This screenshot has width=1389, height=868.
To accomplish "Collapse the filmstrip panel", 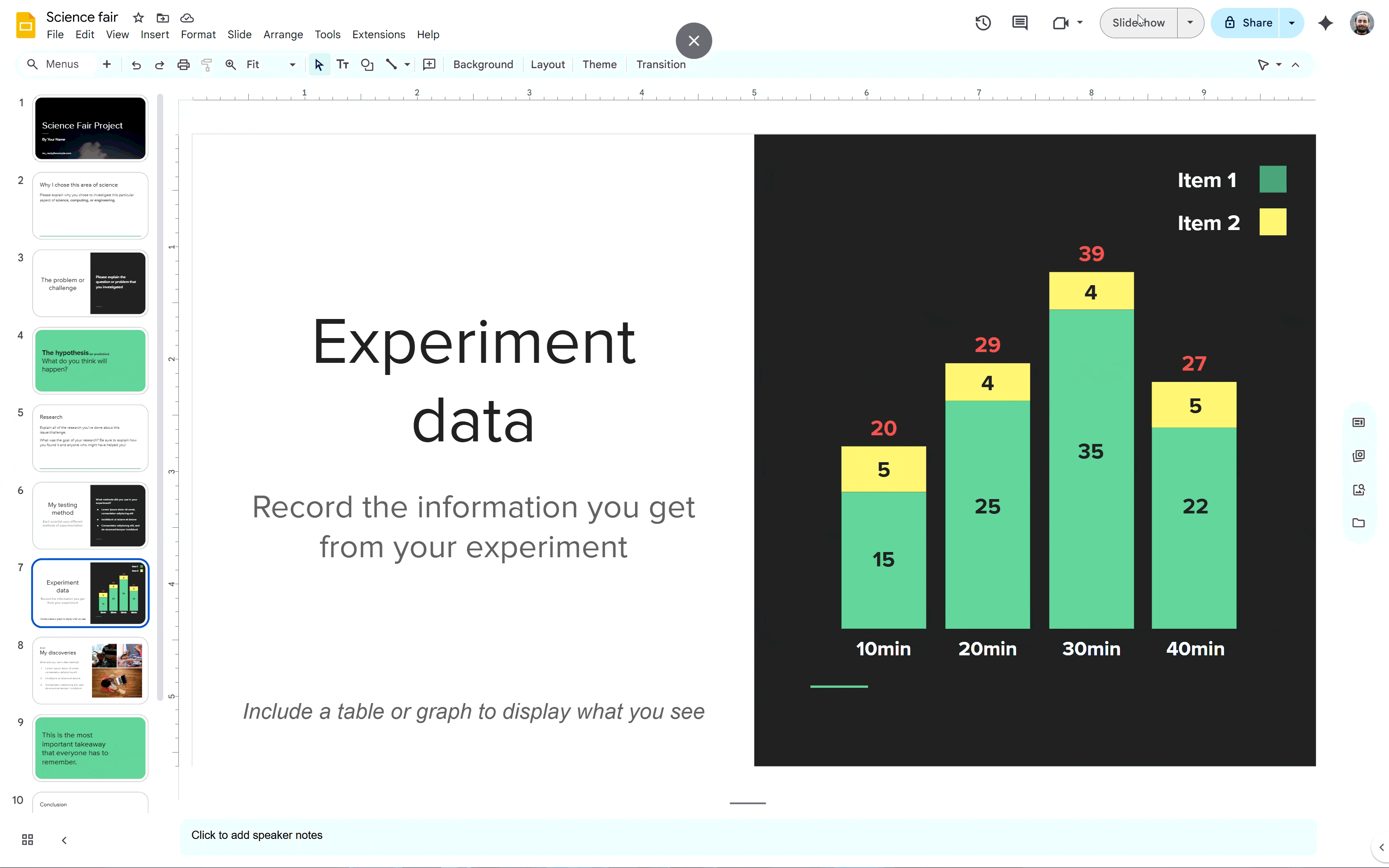I will tap(64, 840).
